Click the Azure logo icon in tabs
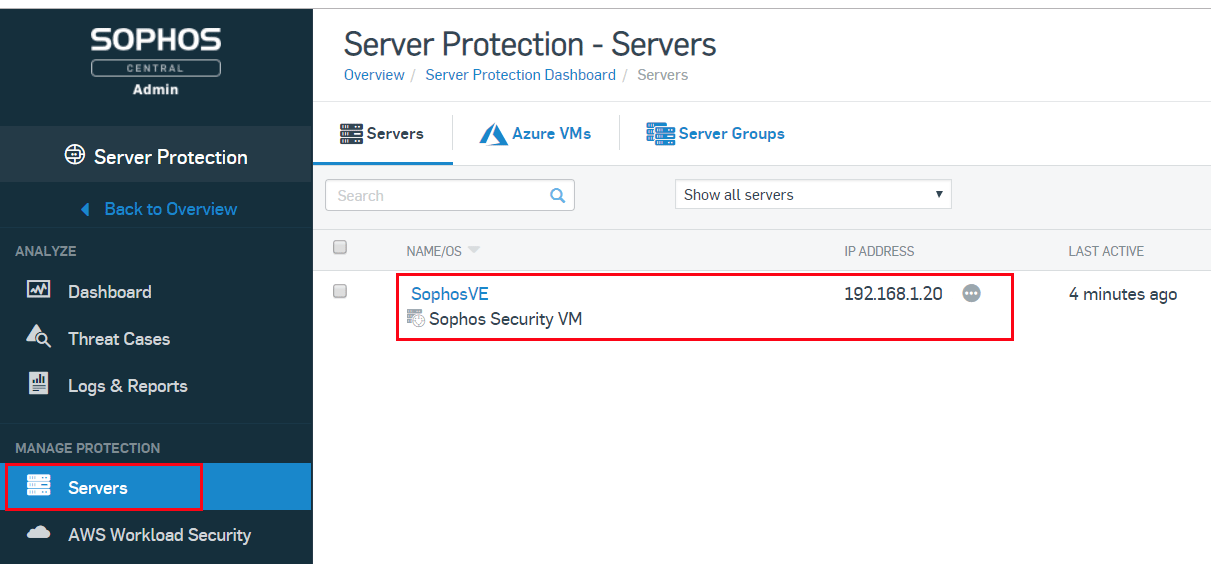The image size is (1211, 564). 493,134
